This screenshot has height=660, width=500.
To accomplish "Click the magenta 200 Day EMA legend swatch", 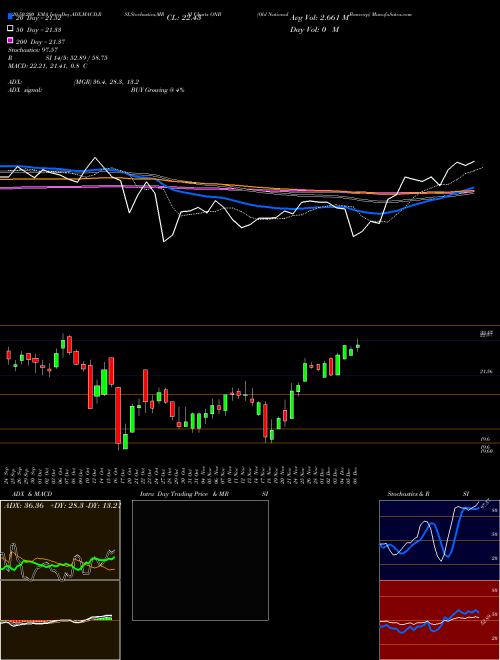I will pos(10,40).
